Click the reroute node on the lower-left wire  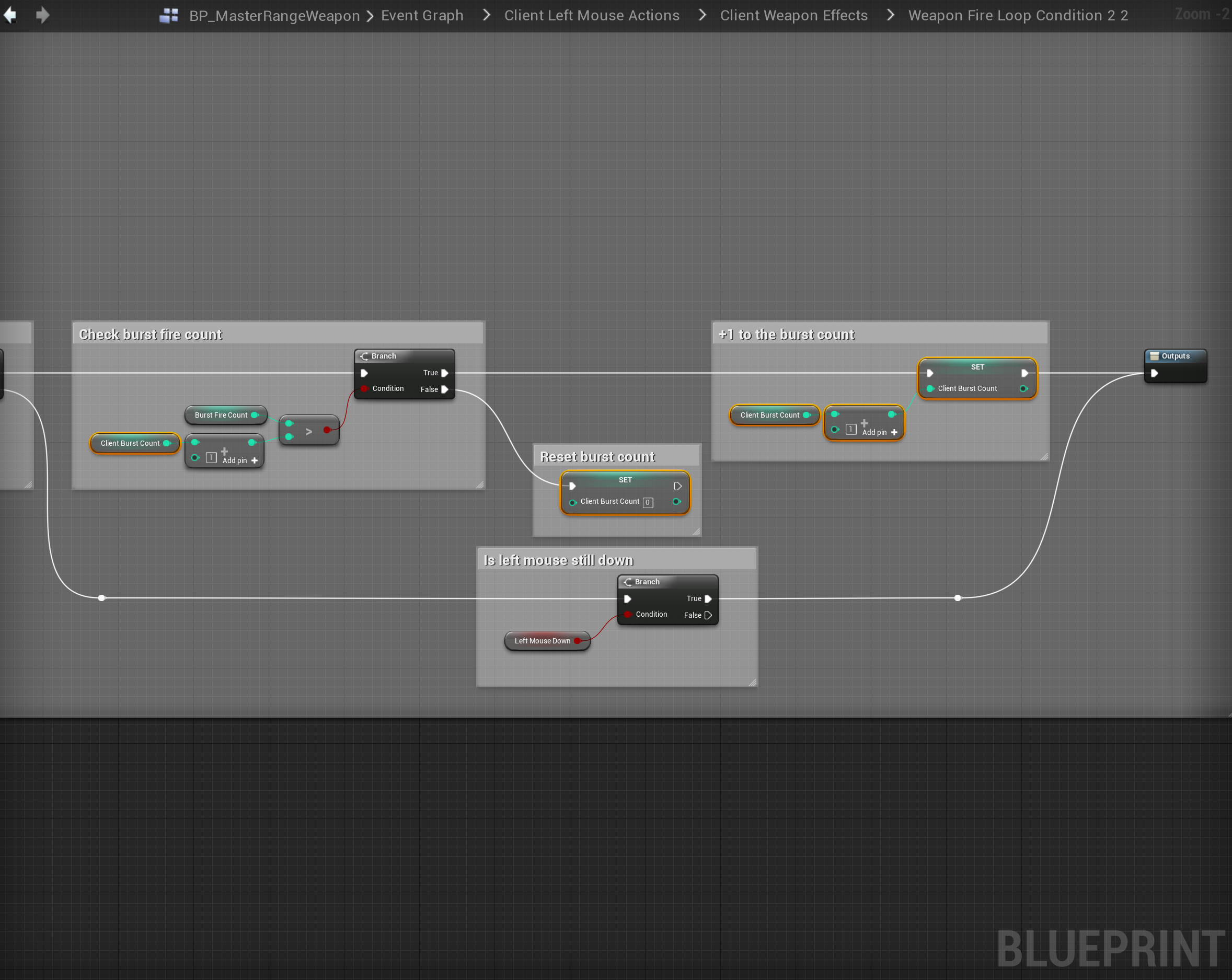(102, 598)
